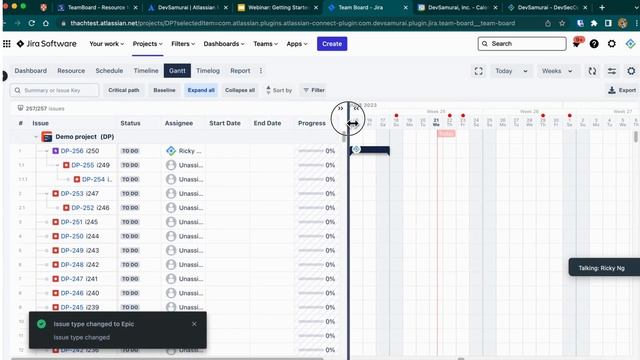The height and width of the screenshot is (360, 640).
Task: Toggle fullscreen view icon
Action: 478,71
